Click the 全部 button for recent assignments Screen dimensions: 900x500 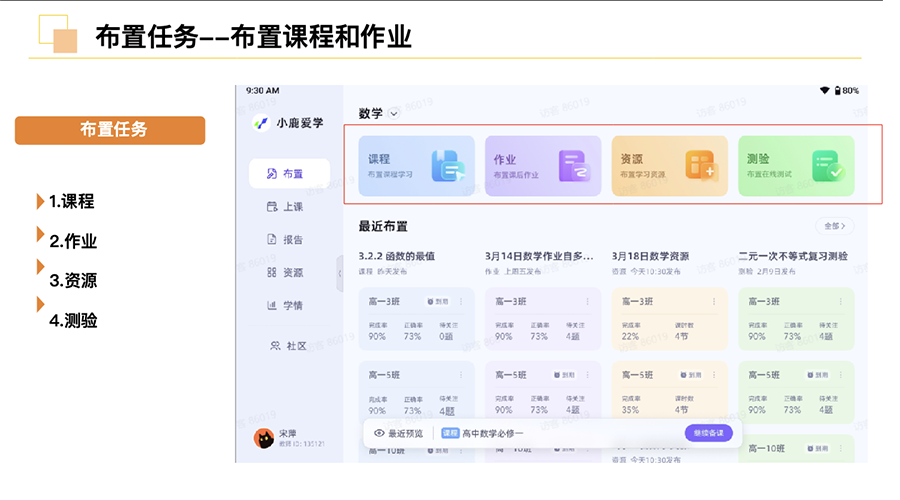(835, 226)
